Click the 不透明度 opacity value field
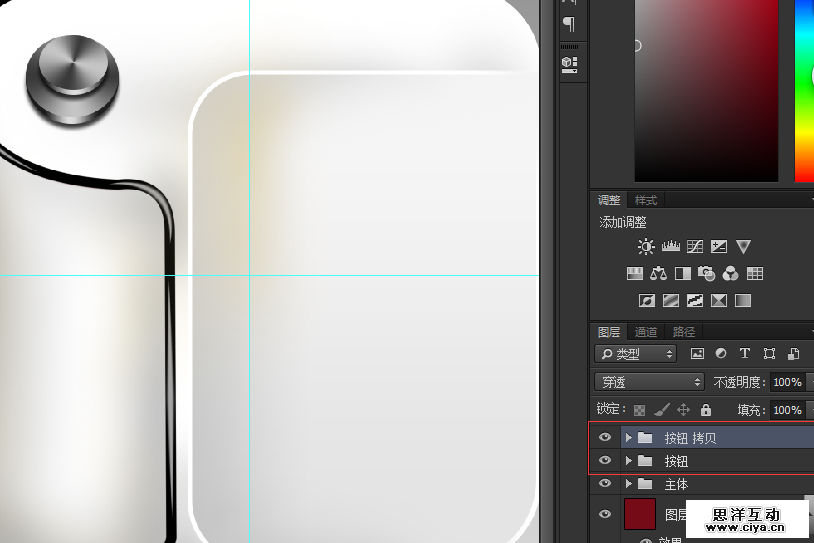This screenshot has height=543, width=814. click(x=786, y=382)
